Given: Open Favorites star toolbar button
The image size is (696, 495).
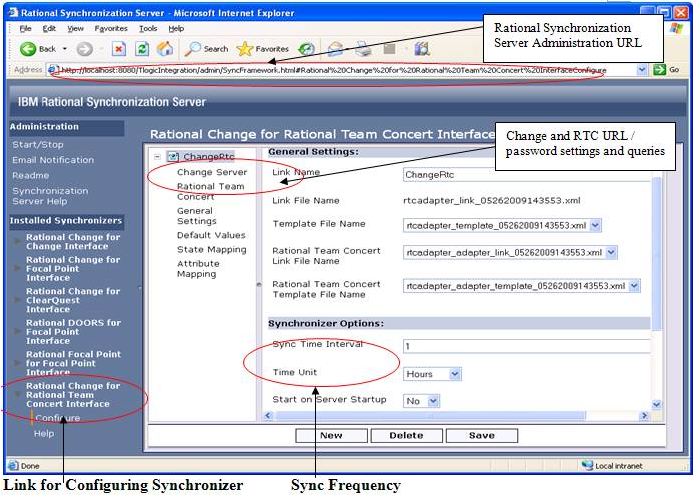Looking at the screenshot, I should point(263,49).
